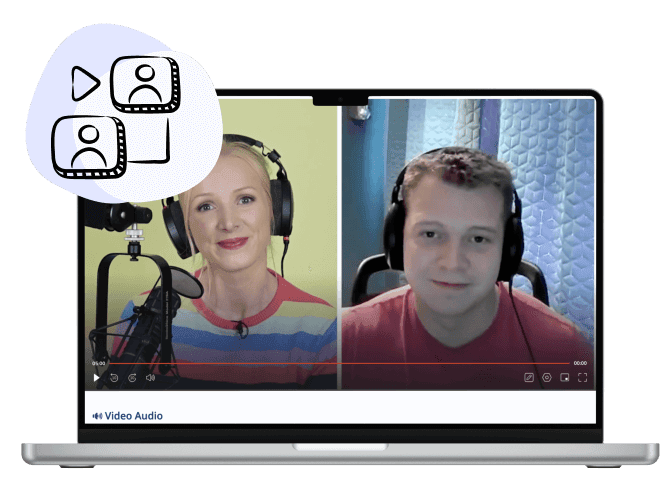The width and height of the screenshot is (660, 482).
Task: Mute the video using the speaker icon
Action: (150, 378)
